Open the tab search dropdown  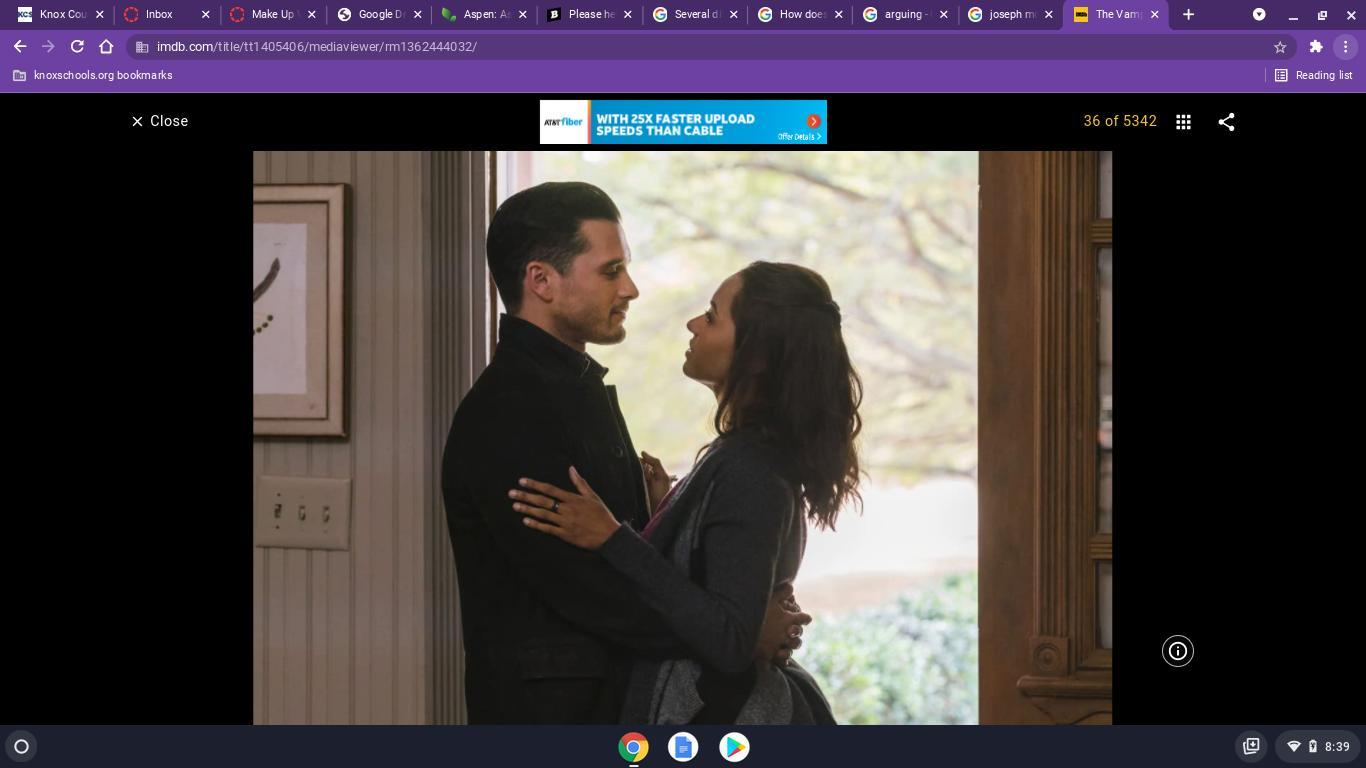click(1259, 15)
